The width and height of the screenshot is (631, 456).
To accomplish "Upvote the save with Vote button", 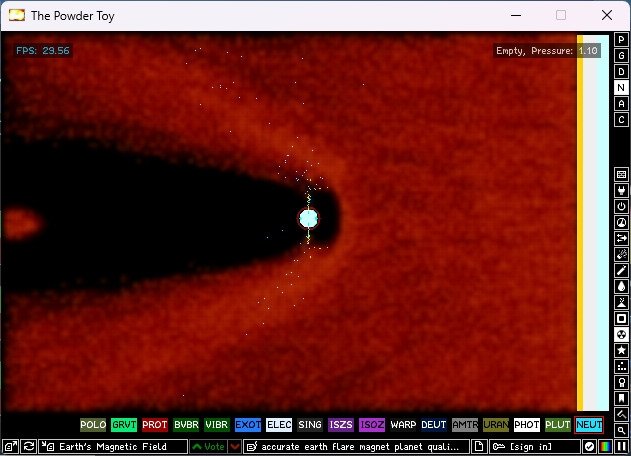I will click(208, 446).
